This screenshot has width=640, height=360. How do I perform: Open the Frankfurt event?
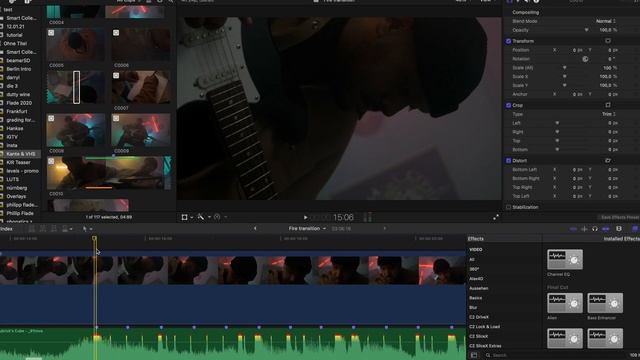point(17,111)
